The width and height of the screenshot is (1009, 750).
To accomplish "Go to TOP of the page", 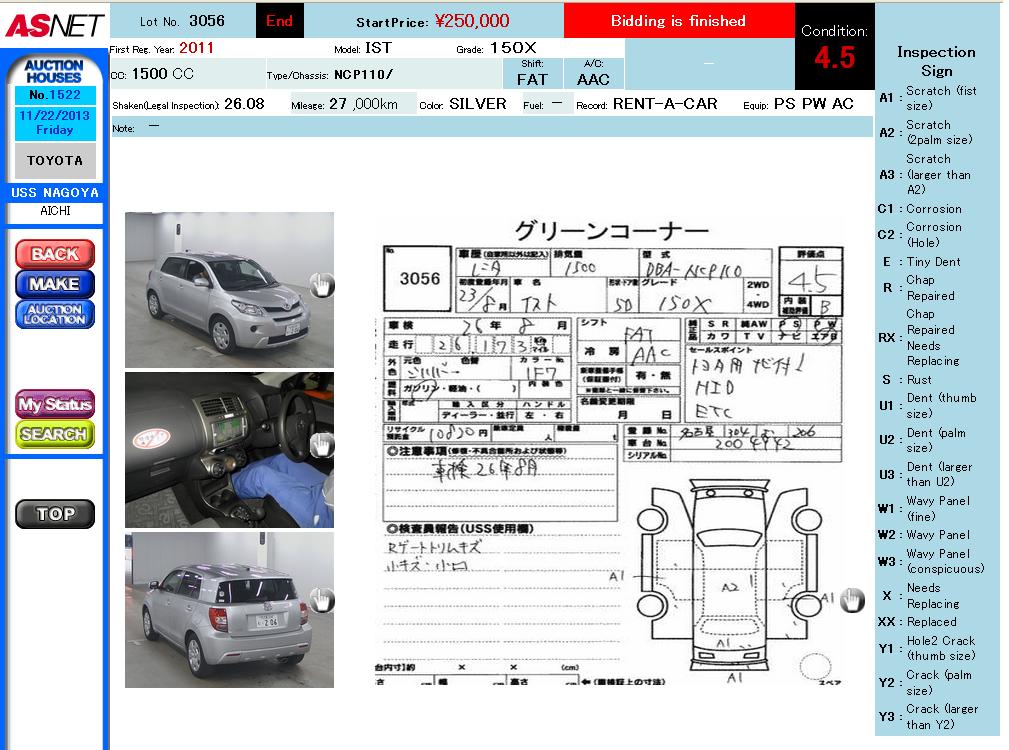I will click(54, 514).
